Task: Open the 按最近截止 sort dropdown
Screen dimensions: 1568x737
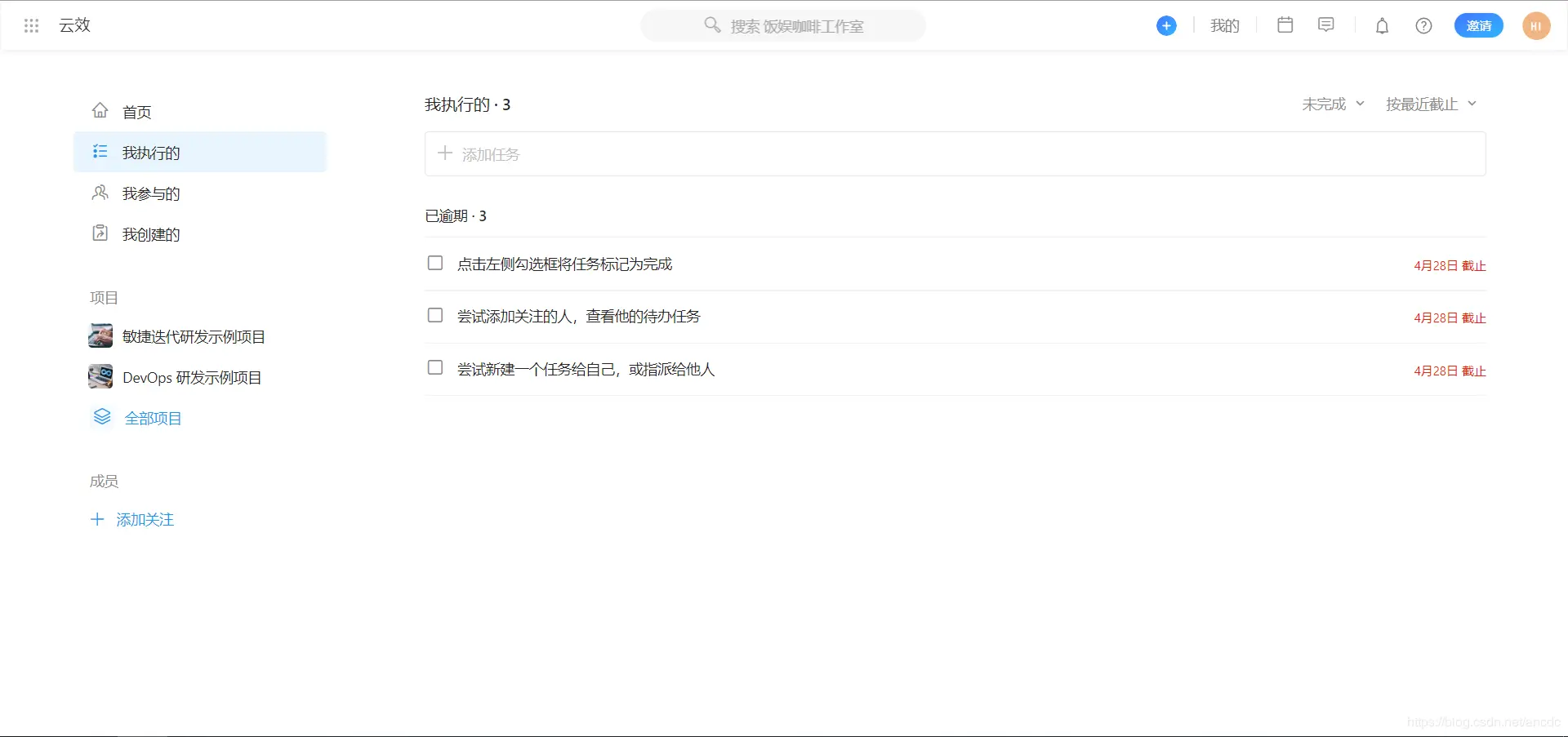Action: click(1429, 104)
